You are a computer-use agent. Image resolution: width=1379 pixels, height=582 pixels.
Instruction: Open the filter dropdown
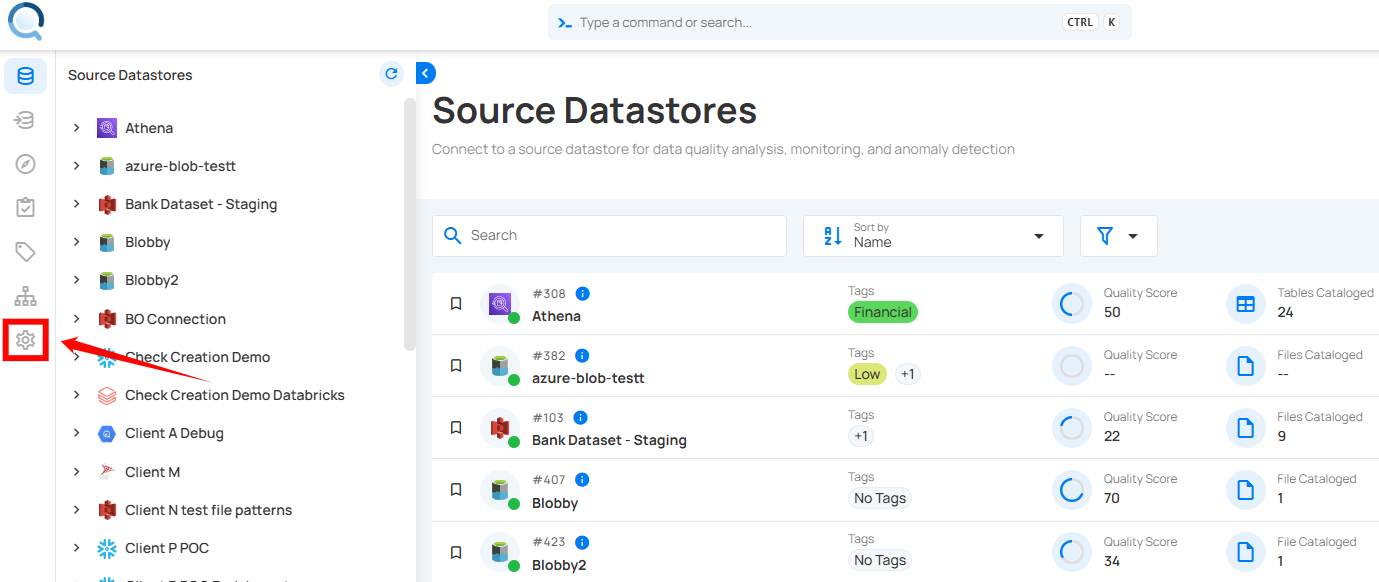(1118, 236)
